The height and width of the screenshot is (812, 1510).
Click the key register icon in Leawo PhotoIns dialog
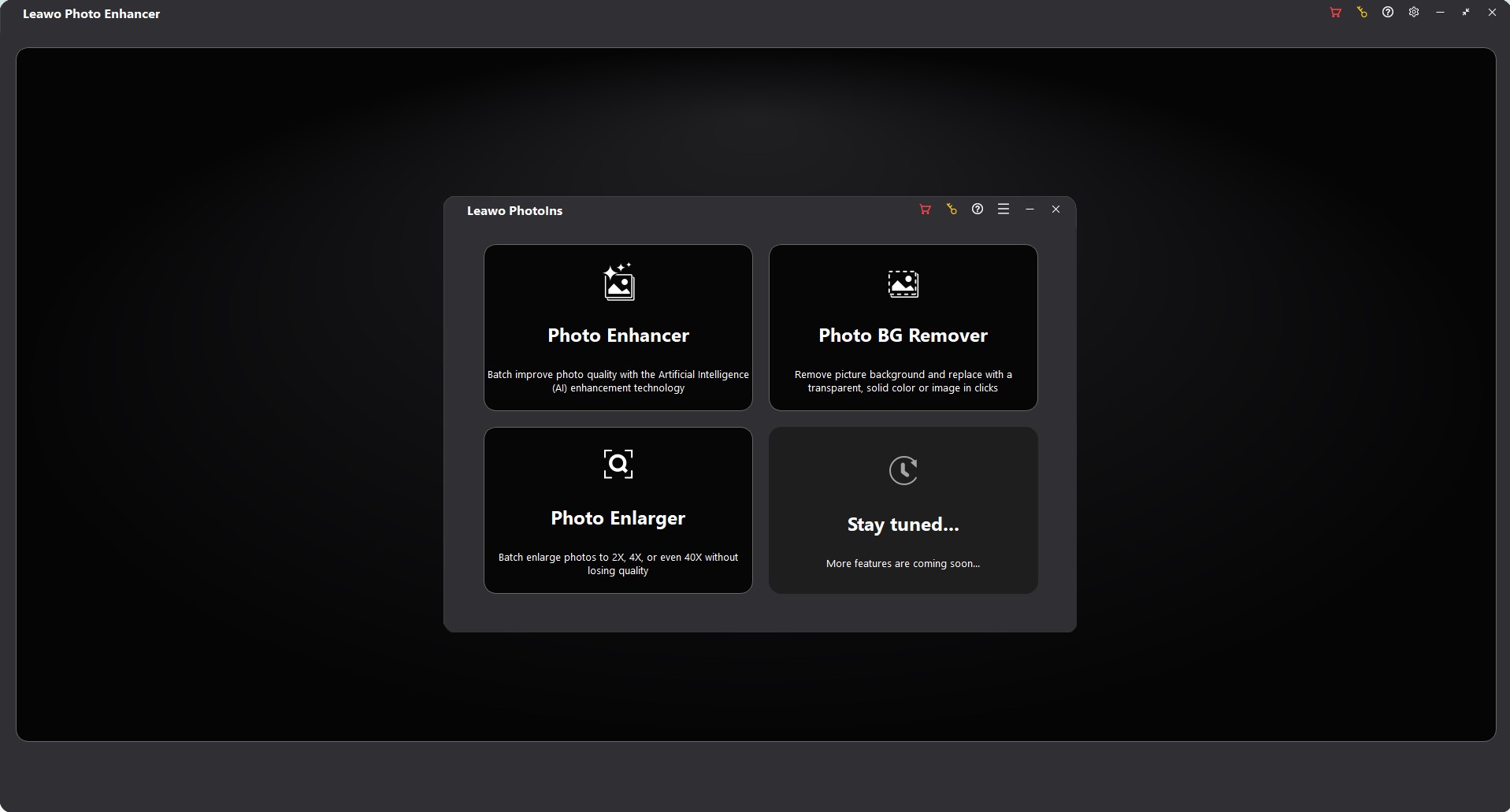click(952, 209)
